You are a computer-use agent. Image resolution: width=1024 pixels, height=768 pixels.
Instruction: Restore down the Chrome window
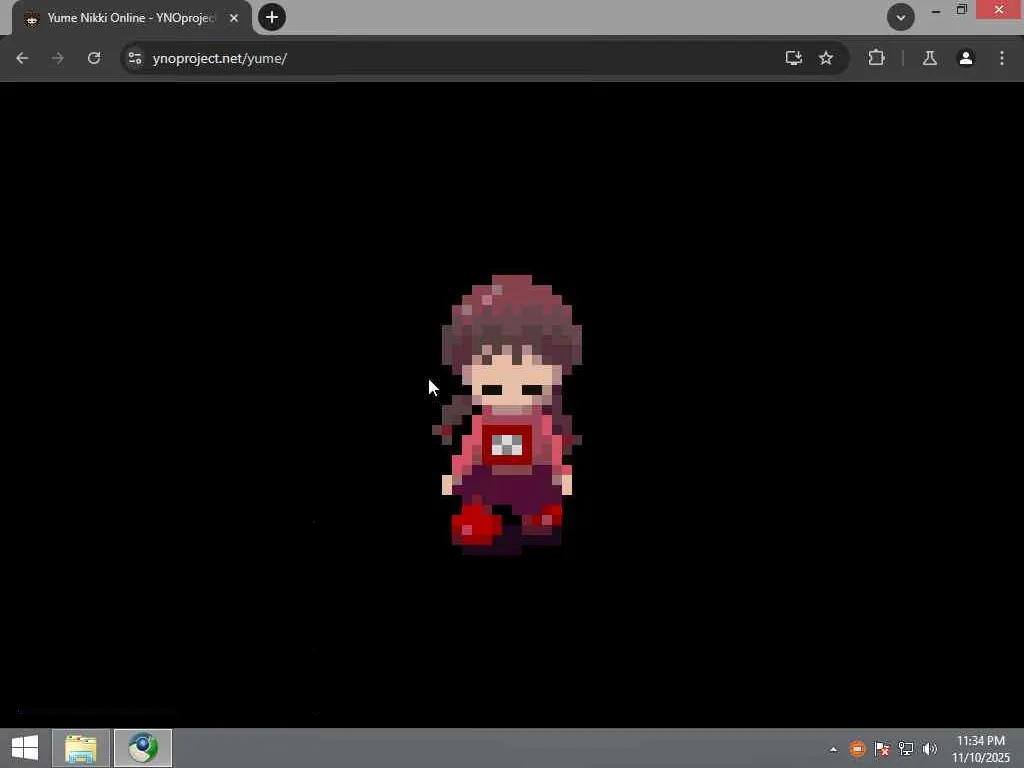(x=962, y=10)
